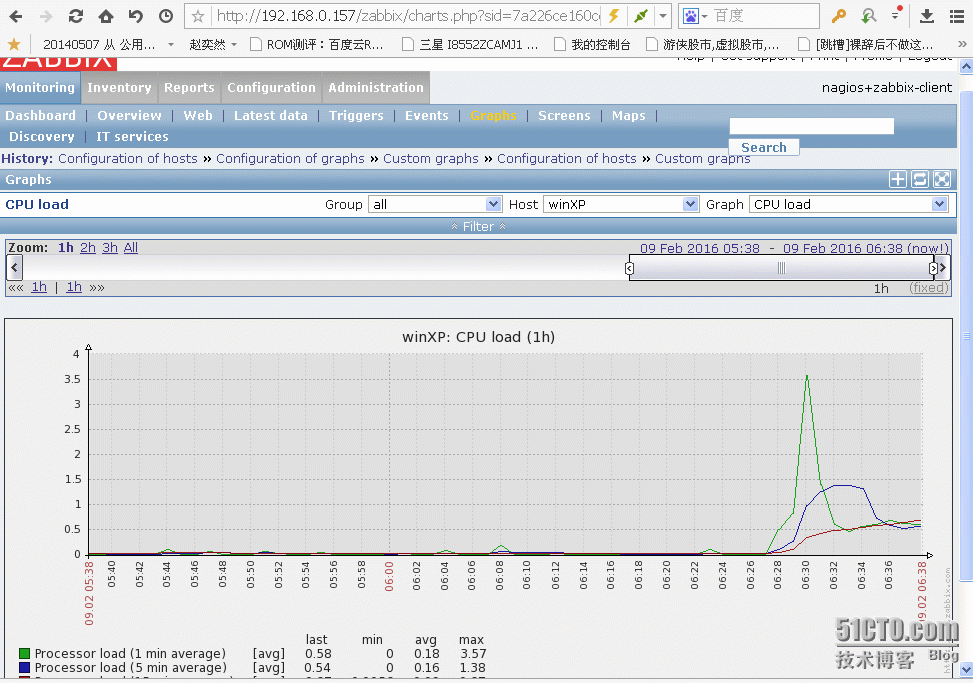Move back 1h with left 1h link
This screenshot has width=973, height=683.
pyautogui.click(x=39, y=287)
